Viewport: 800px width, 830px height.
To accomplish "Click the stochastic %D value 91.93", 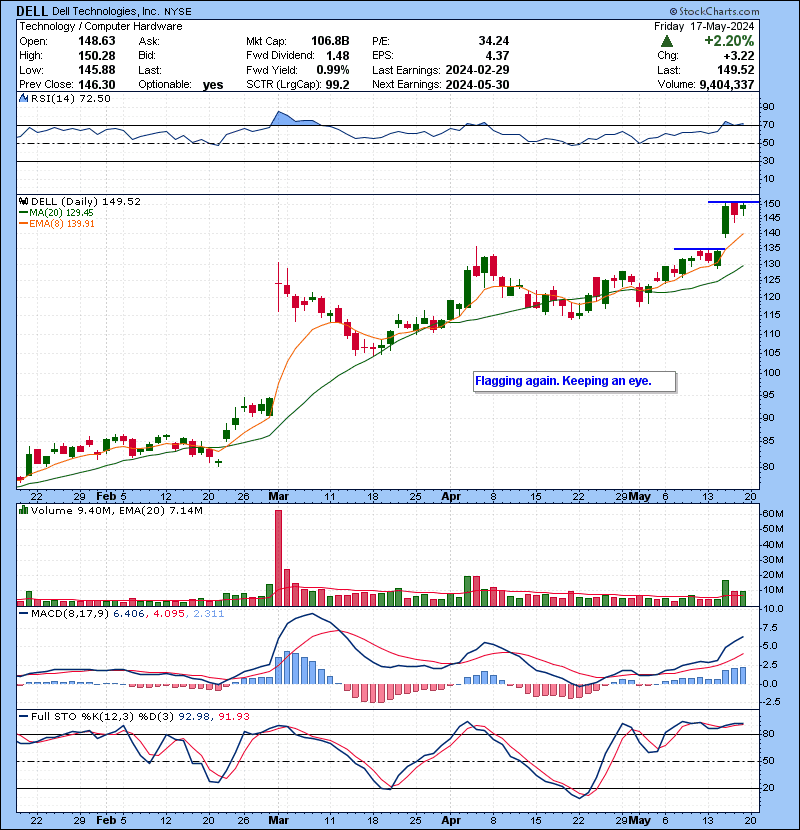I will 233,717.
